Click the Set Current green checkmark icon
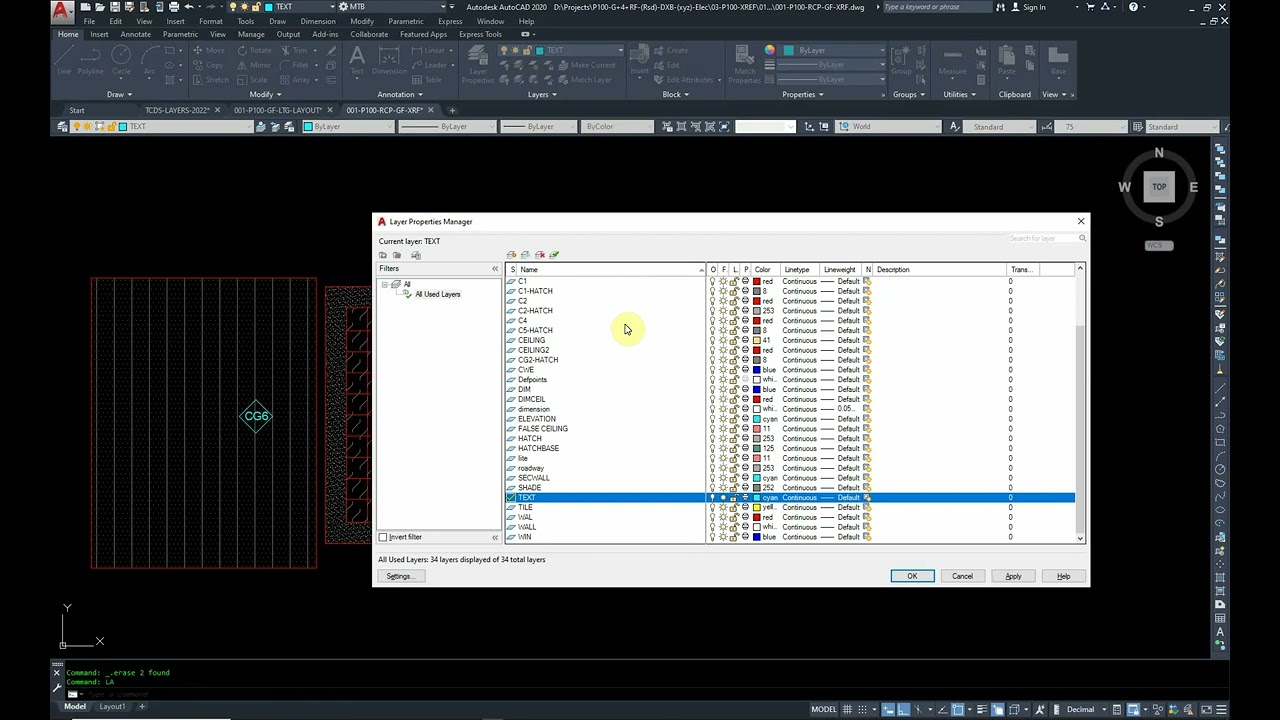1280x720 pixels. 554,255
